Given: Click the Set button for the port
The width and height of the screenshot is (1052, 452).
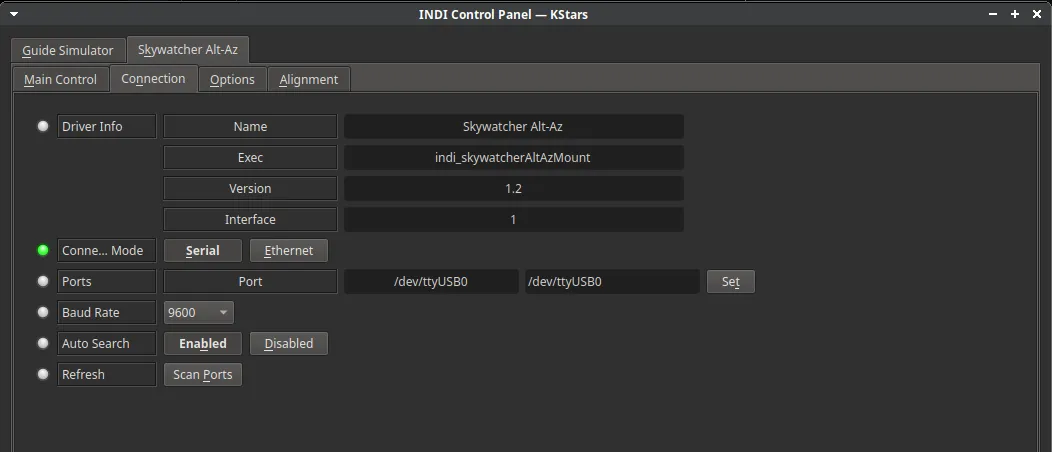Looking at the screenshot, I should [731, 282].
